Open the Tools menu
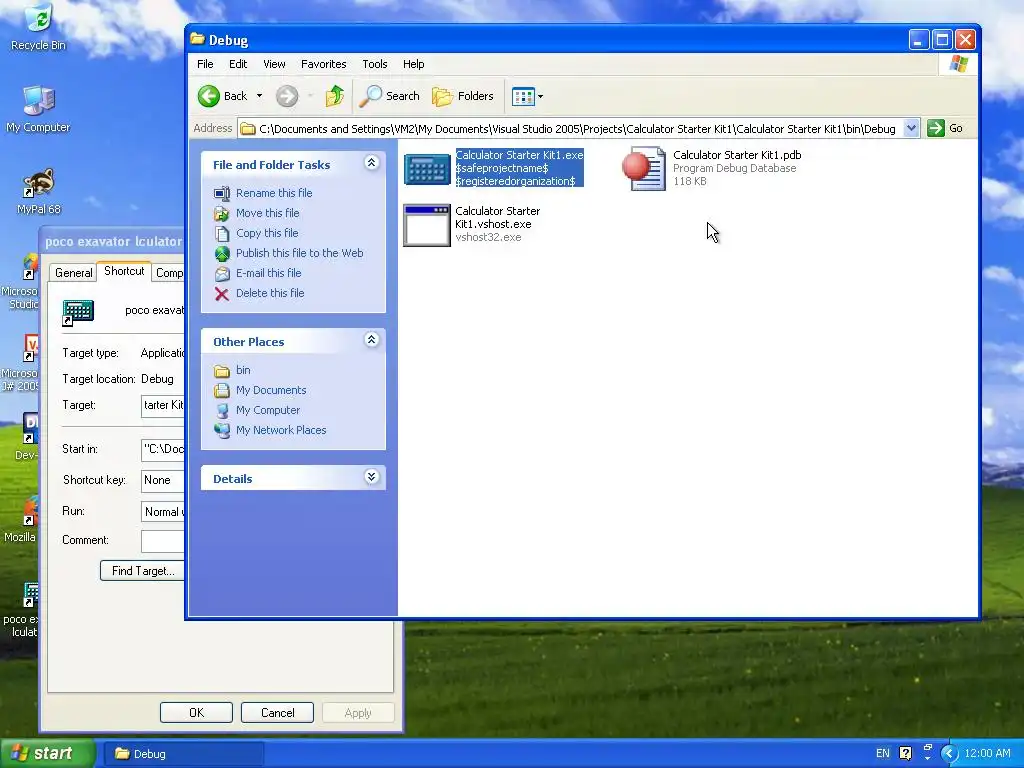This screenshot has width=1024, height=768. coord(375,64)
